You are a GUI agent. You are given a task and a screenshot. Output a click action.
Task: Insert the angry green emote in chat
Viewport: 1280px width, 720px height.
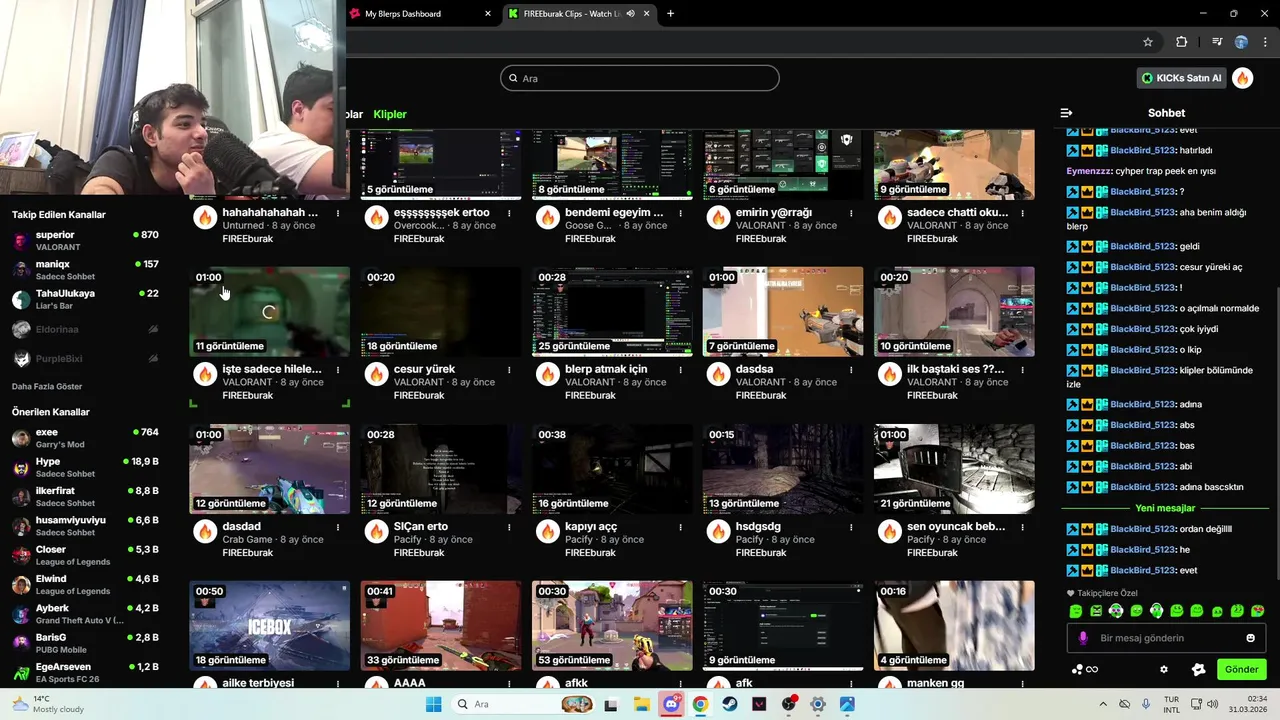coord(1096,611)
